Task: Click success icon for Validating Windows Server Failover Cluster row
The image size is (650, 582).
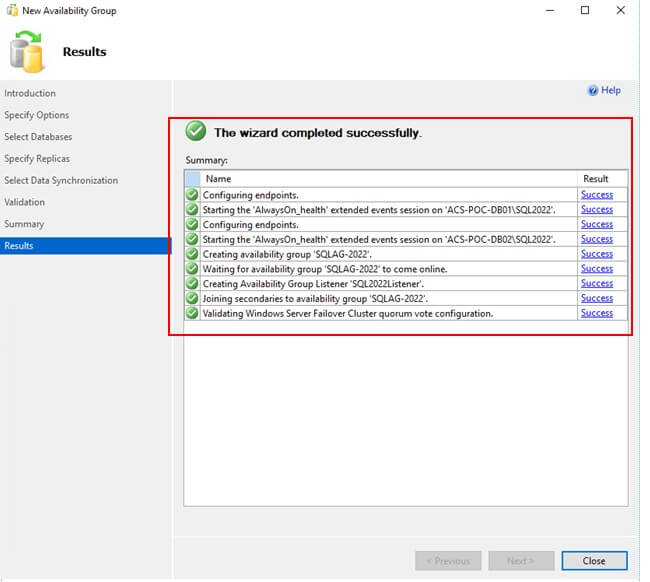Action: [192, 313]
